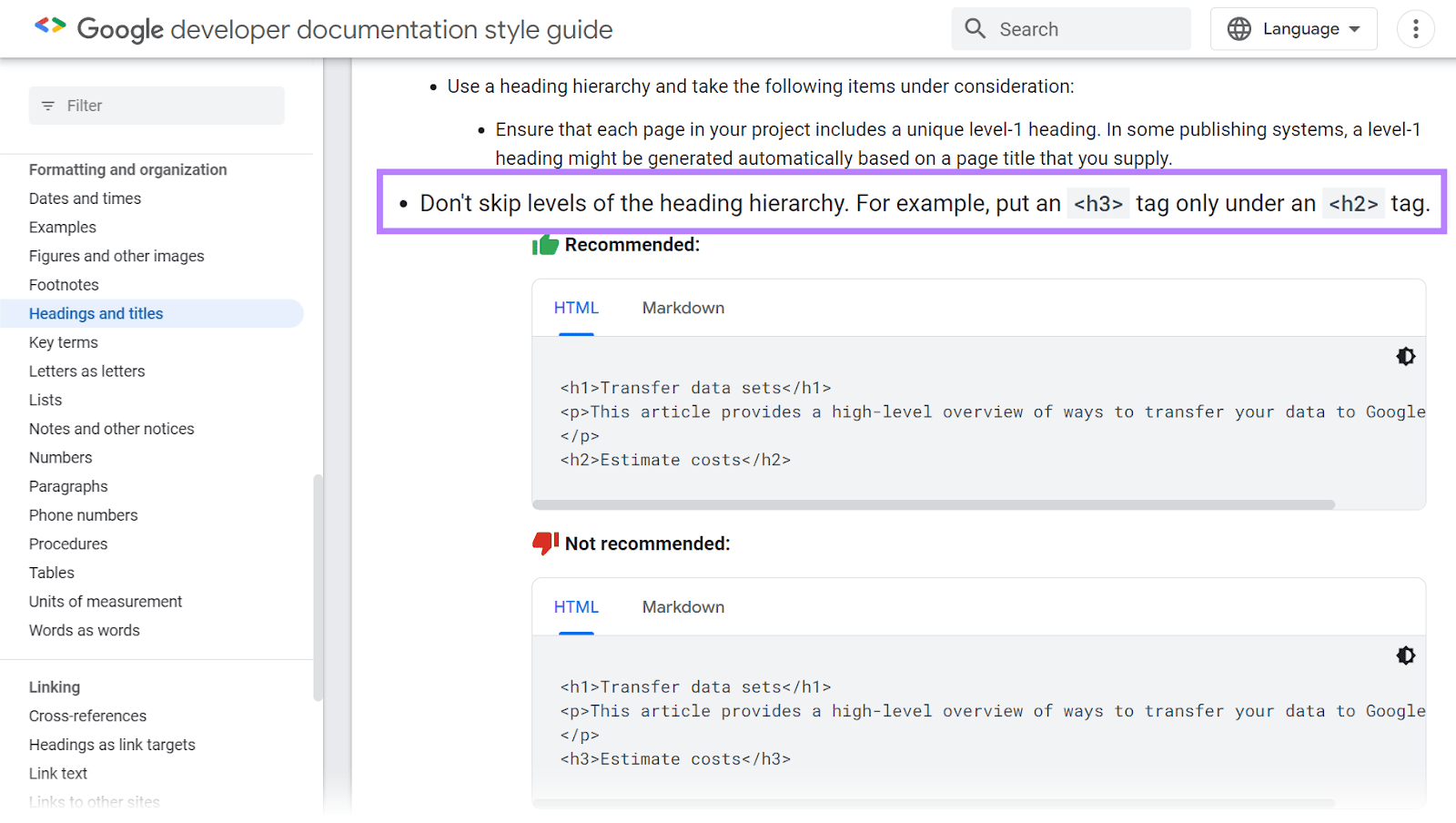Open Numbers page in sidebar

tap(61, 458)
